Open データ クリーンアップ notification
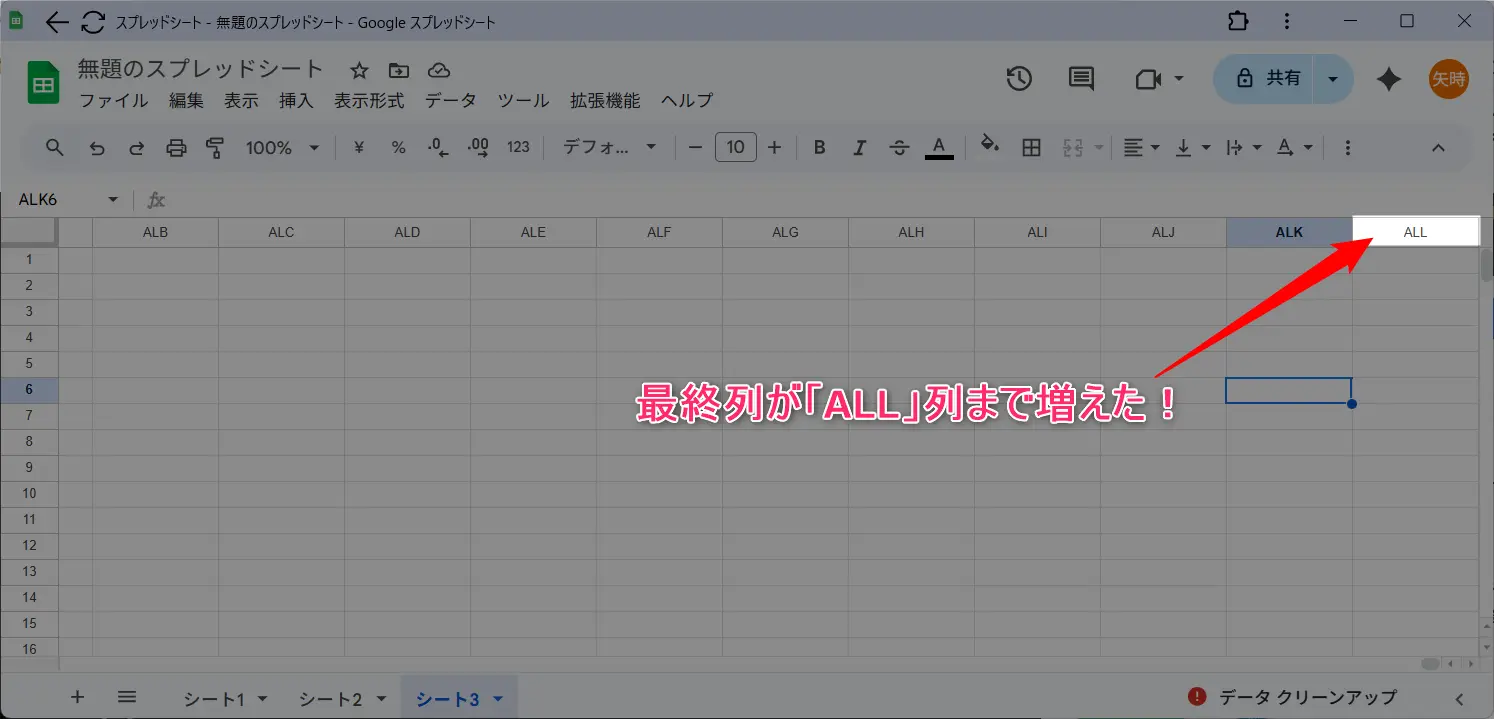 click(x=1292, y=697)
